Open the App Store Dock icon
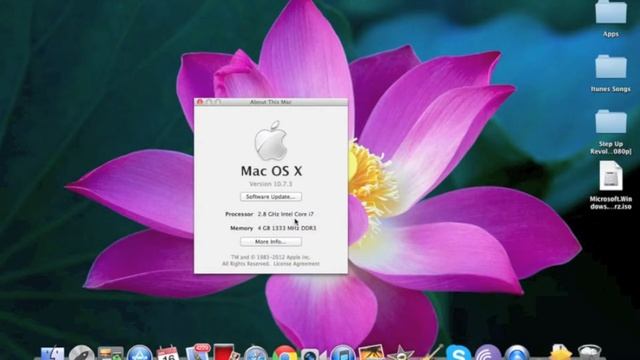The image size is (640, 360). tap(140, 353)
